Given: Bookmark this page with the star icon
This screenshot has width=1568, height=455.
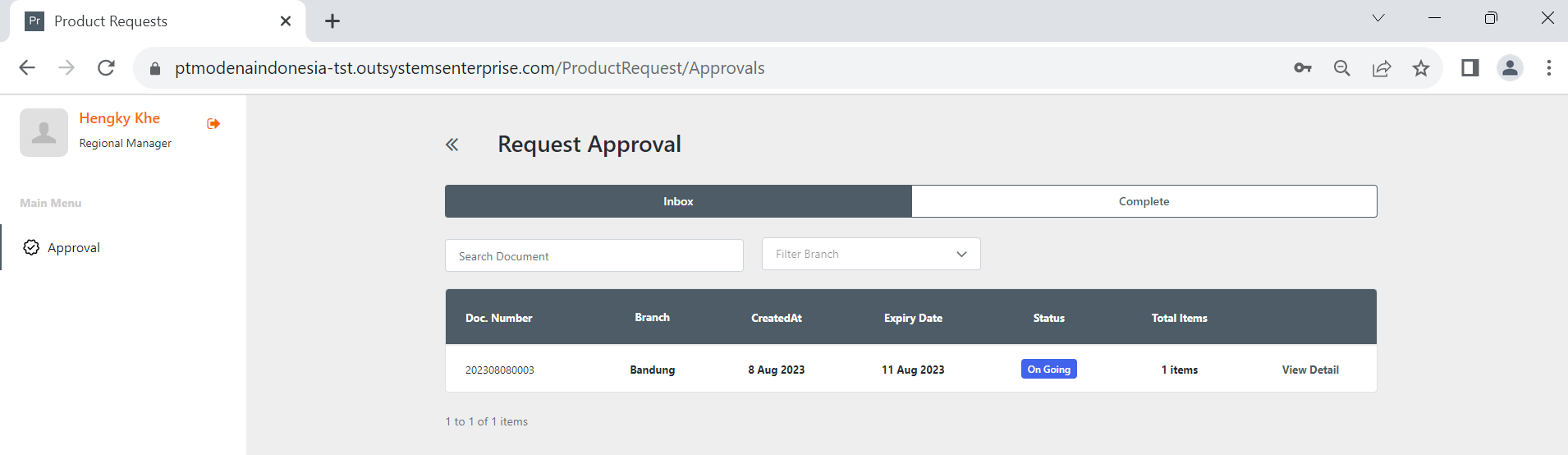Looking at the screenshot, I should coord(1421,68).
